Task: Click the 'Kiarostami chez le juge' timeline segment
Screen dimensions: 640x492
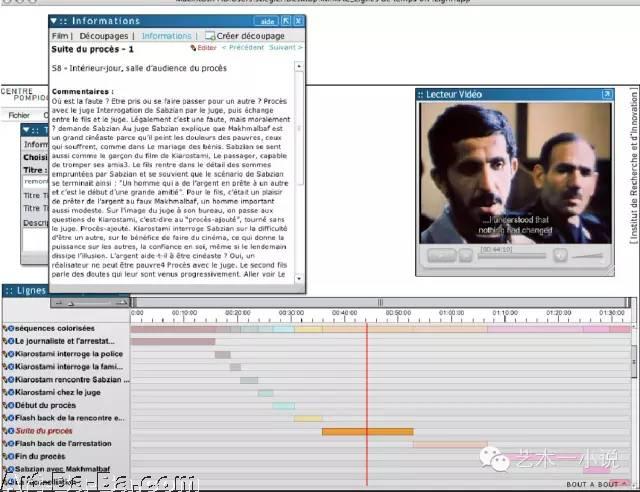Action: click(x=265, y=393)
